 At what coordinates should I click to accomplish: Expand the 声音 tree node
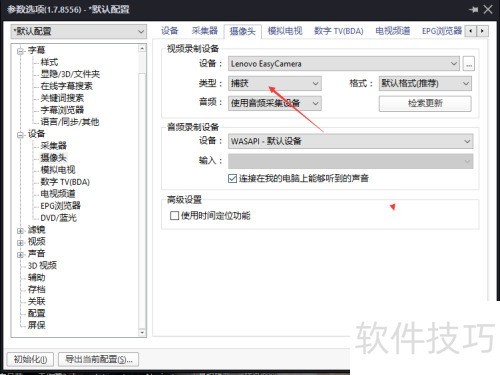21,254
